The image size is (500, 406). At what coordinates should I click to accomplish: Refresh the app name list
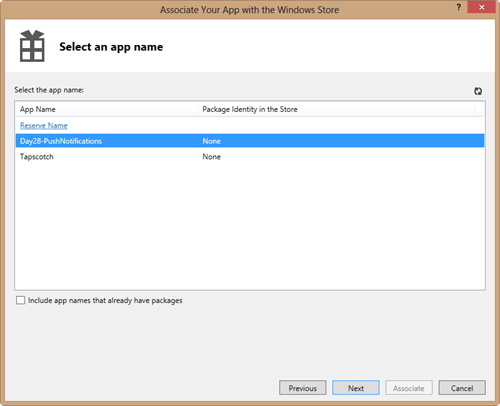478,91
